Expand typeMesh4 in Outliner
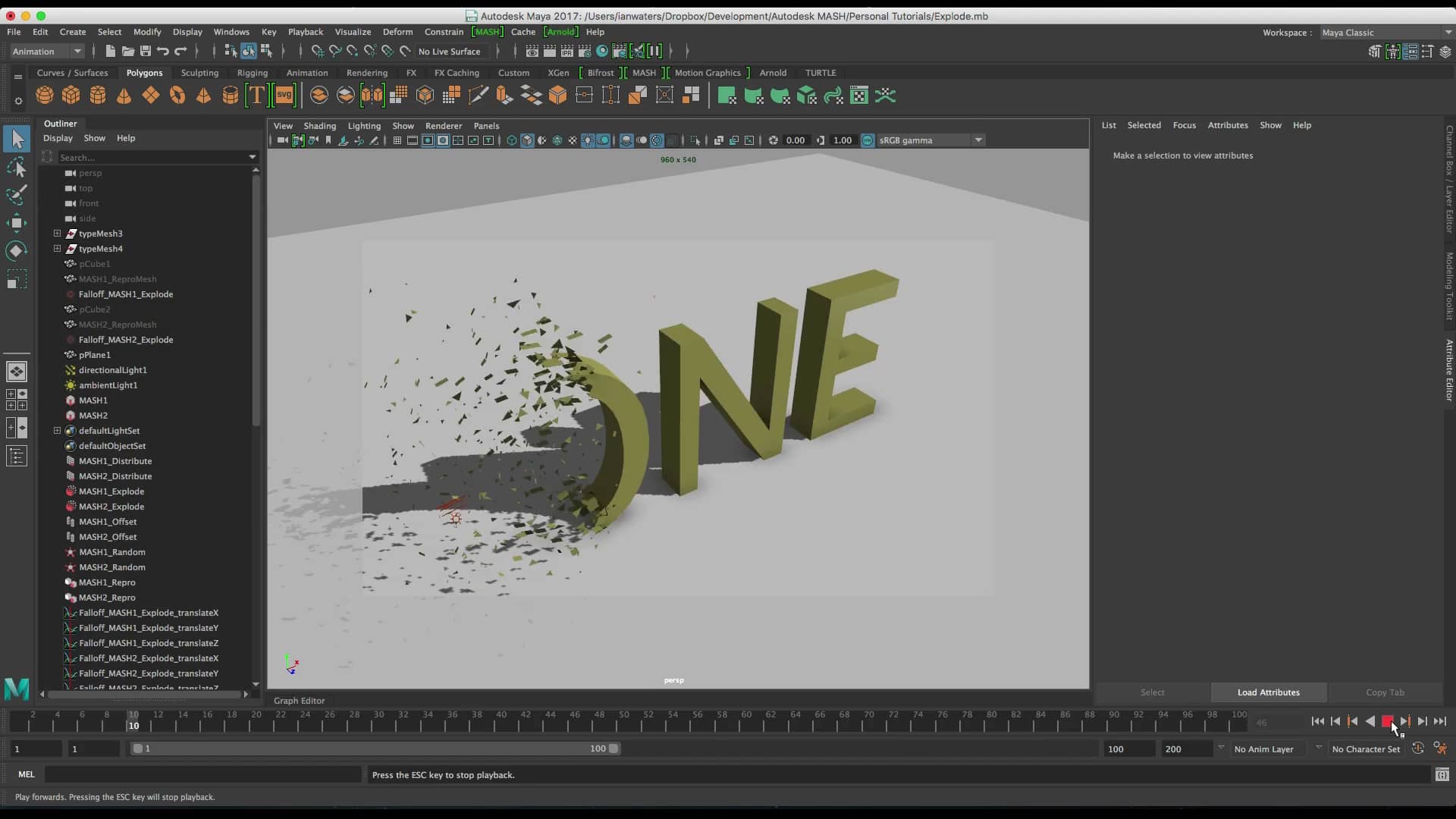 click(57, 249)
